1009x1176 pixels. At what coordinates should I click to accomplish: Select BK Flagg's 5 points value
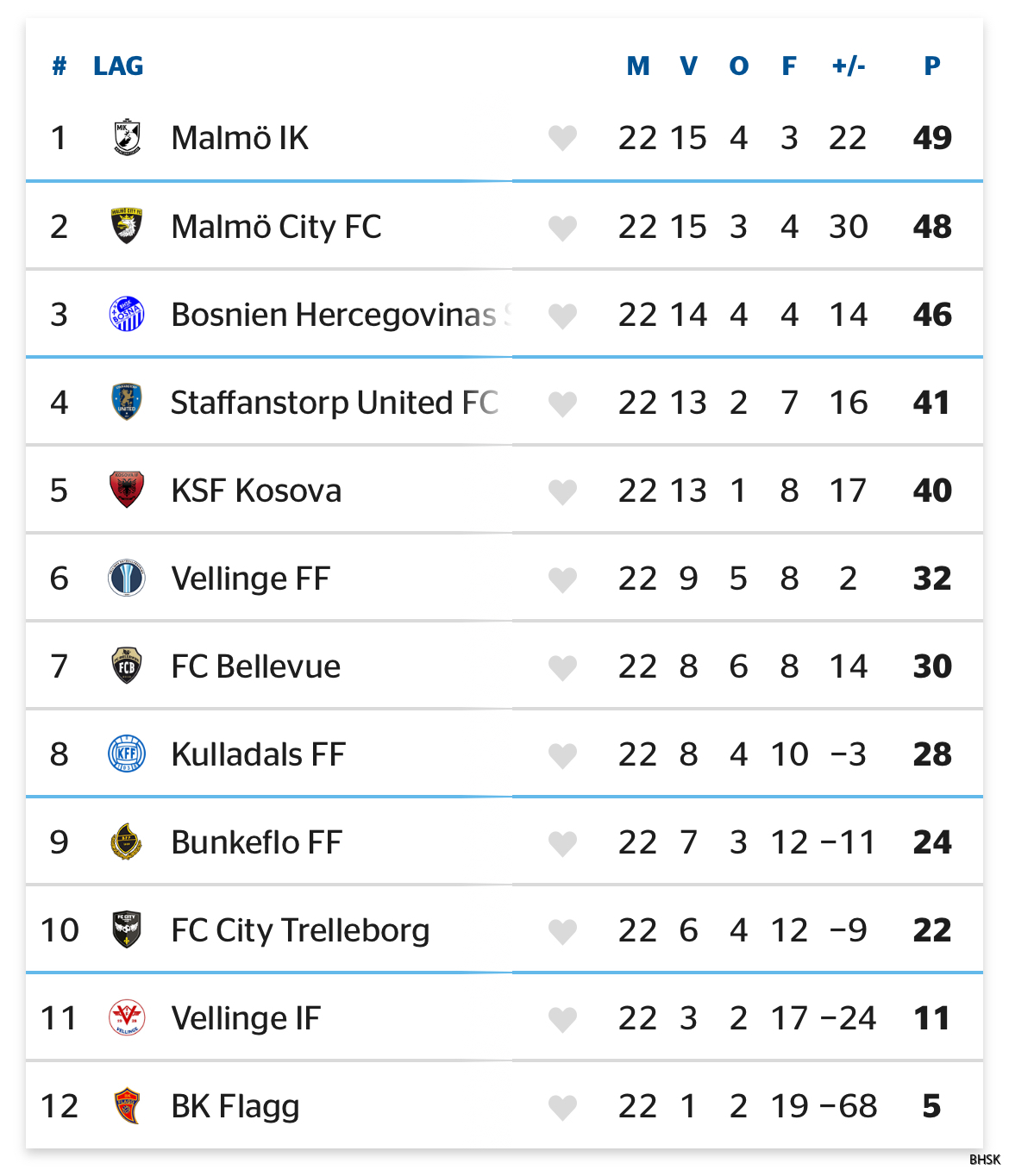pyautogui.click(x=931, y=1106)
